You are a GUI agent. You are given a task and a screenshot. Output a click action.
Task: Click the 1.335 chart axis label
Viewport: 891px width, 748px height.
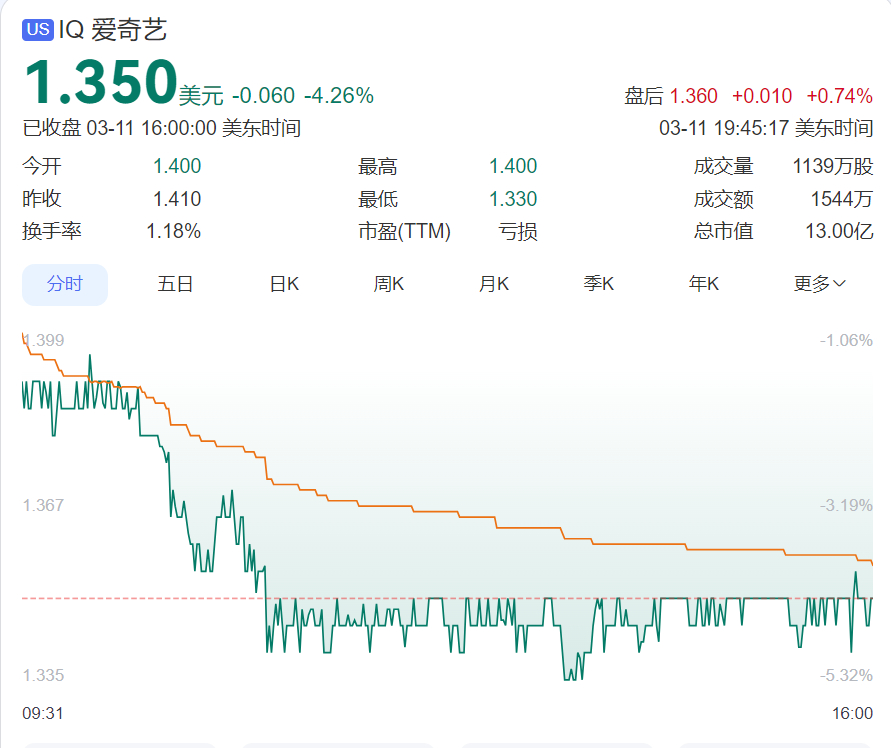[x=43, y=675]
